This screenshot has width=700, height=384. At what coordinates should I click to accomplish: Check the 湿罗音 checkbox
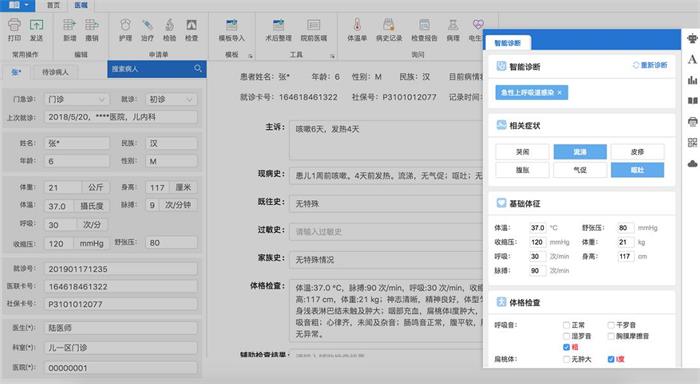(x=567, y=336)
